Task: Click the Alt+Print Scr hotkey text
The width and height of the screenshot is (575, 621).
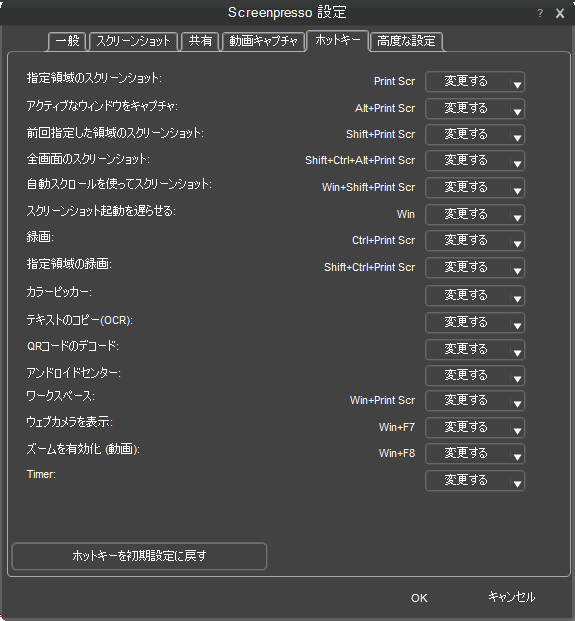Action: coord(385,108)
